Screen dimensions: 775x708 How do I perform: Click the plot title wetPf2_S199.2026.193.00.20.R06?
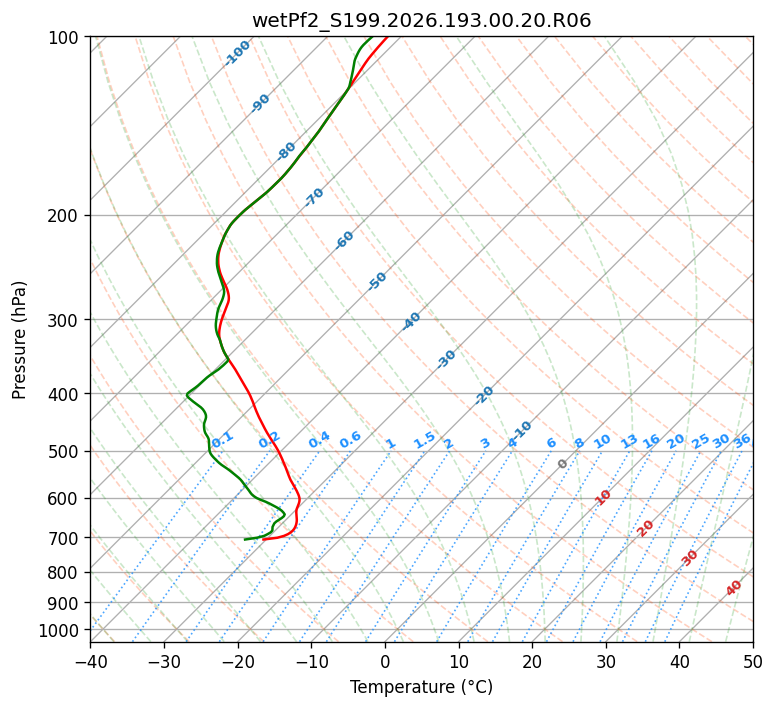point(422,21)
